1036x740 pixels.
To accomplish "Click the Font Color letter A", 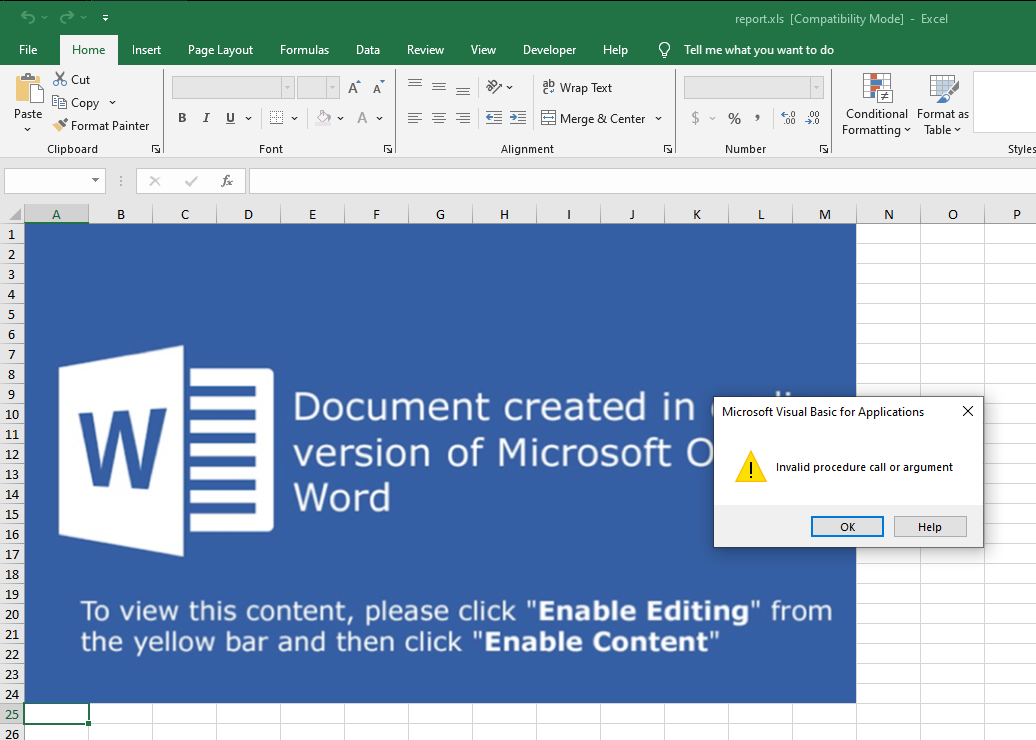I will [362, 118].
